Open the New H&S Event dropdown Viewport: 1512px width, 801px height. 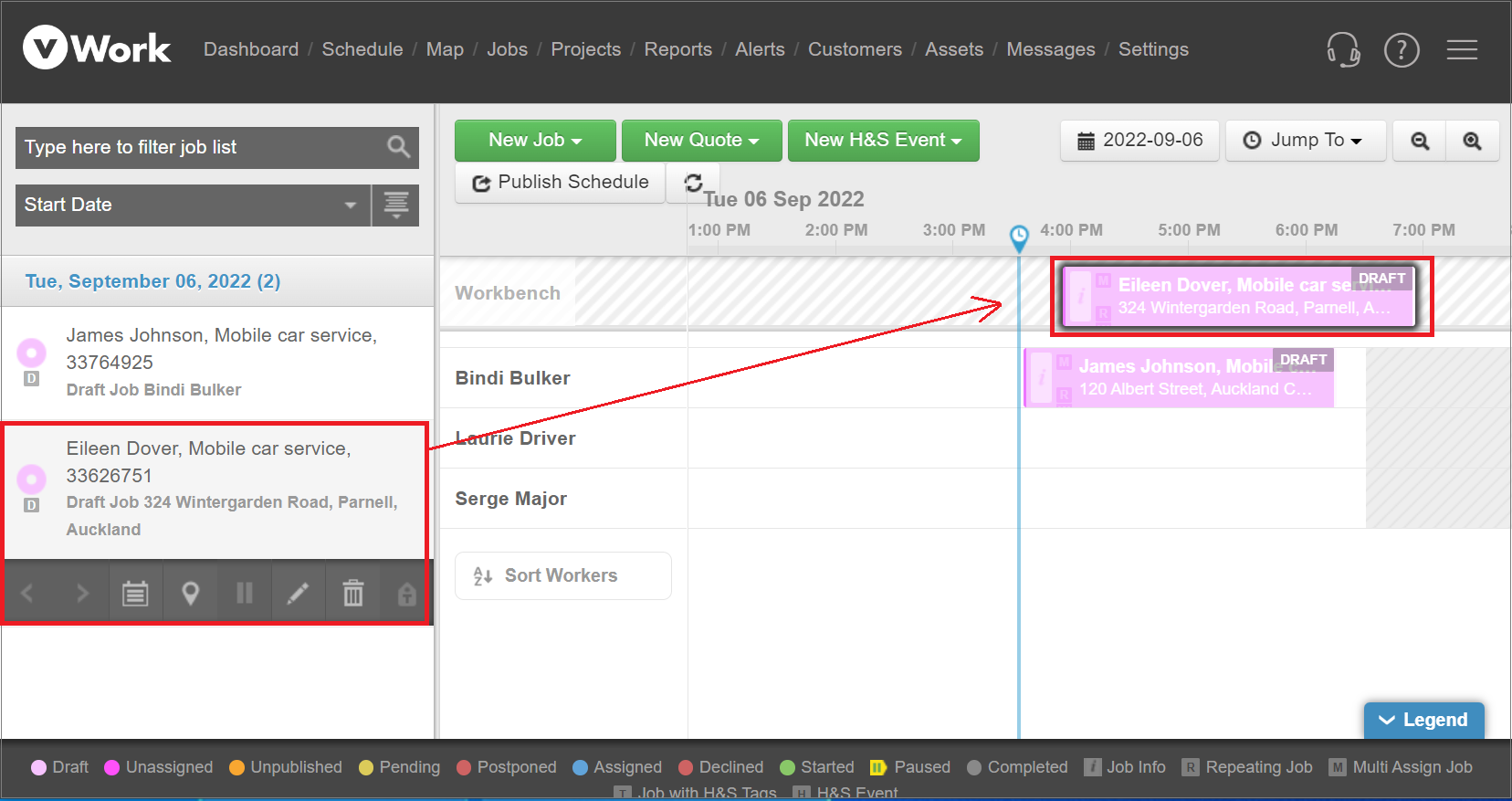click(883, 141)
